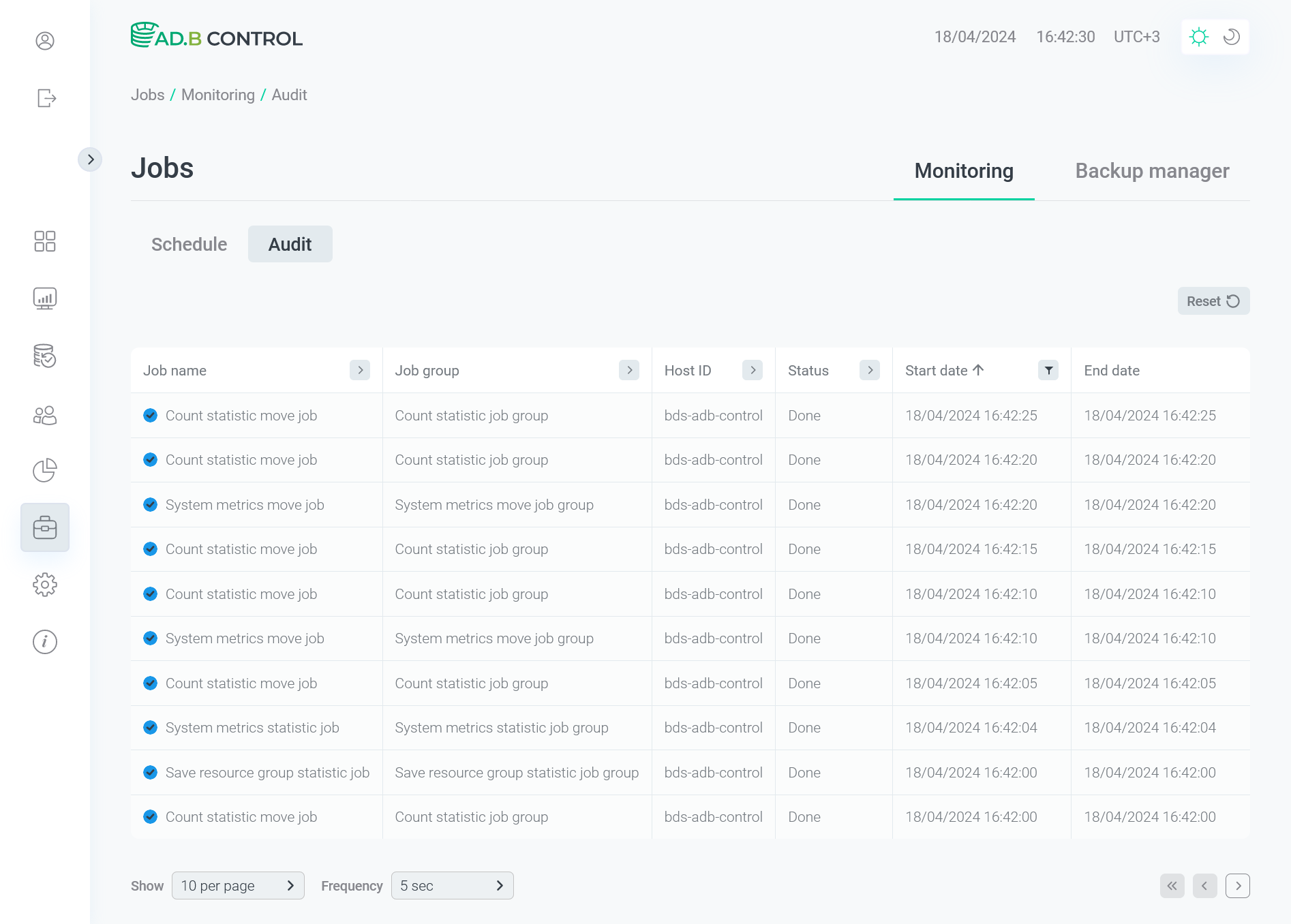The image size is (1291, 924).
Task: Switch to dark mode with moon icon
Action: click(x=1230, y=37)
